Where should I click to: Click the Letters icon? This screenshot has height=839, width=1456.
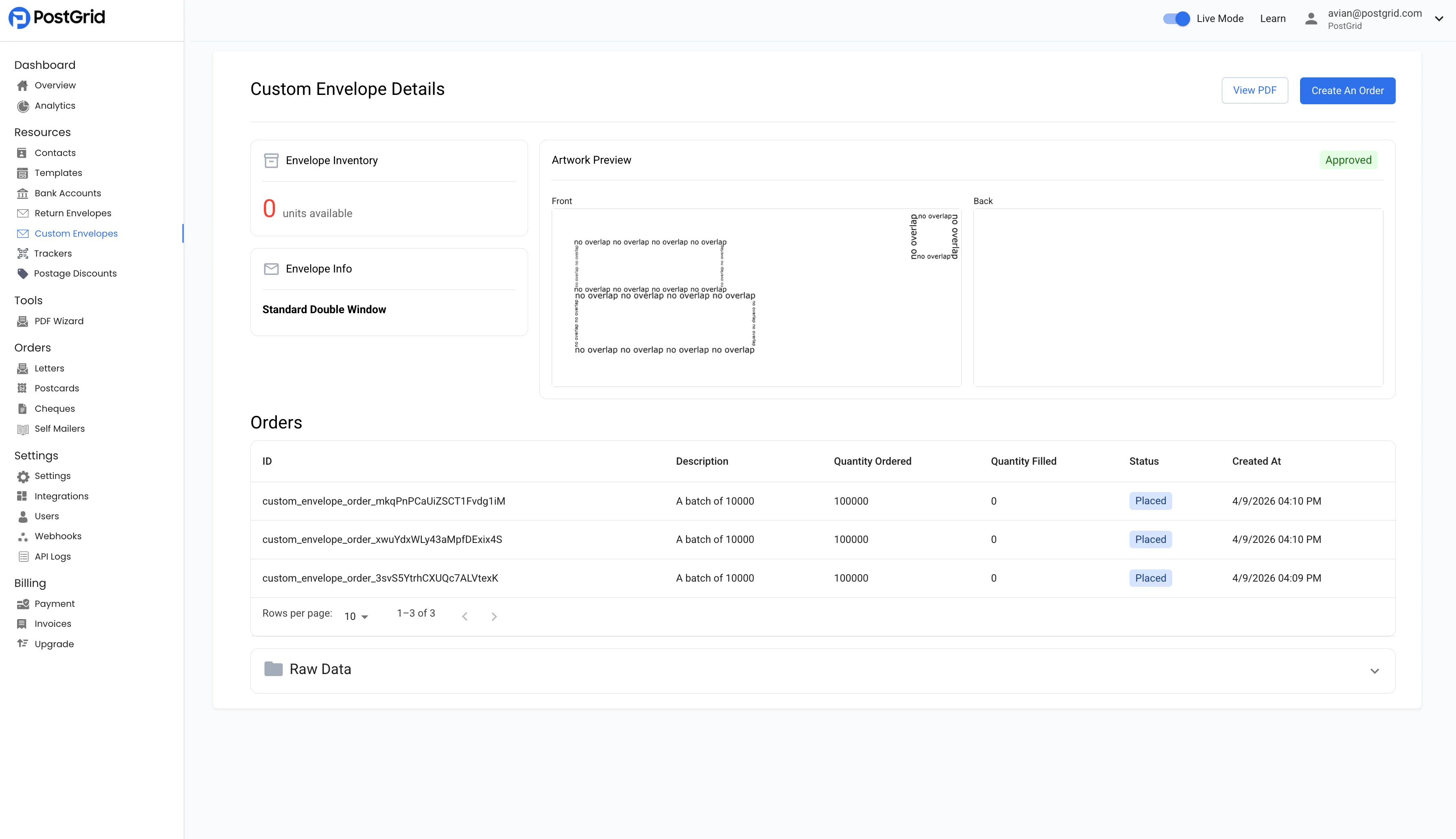22,368
